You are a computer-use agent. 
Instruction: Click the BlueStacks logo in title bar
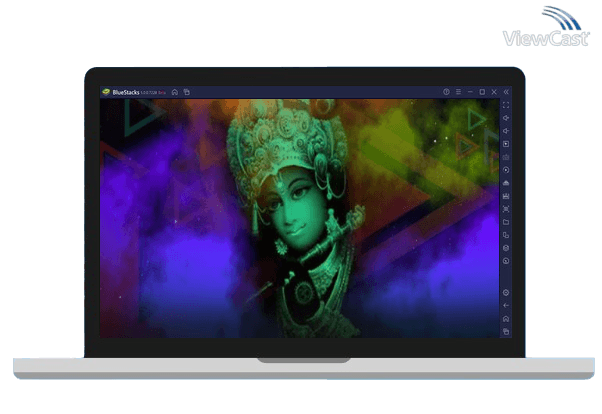coord(106,92)
